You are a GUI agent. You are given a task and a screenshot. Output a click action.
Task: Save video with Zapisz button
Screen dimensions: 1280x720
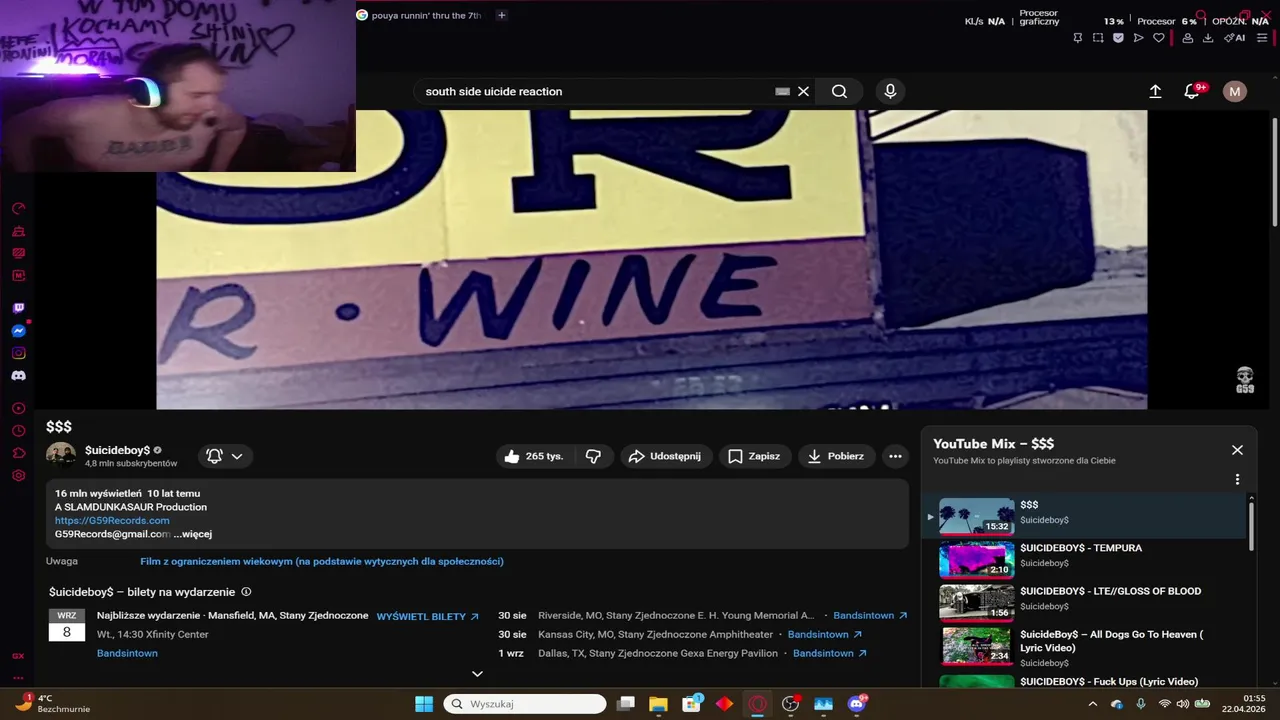click(754, 456)
